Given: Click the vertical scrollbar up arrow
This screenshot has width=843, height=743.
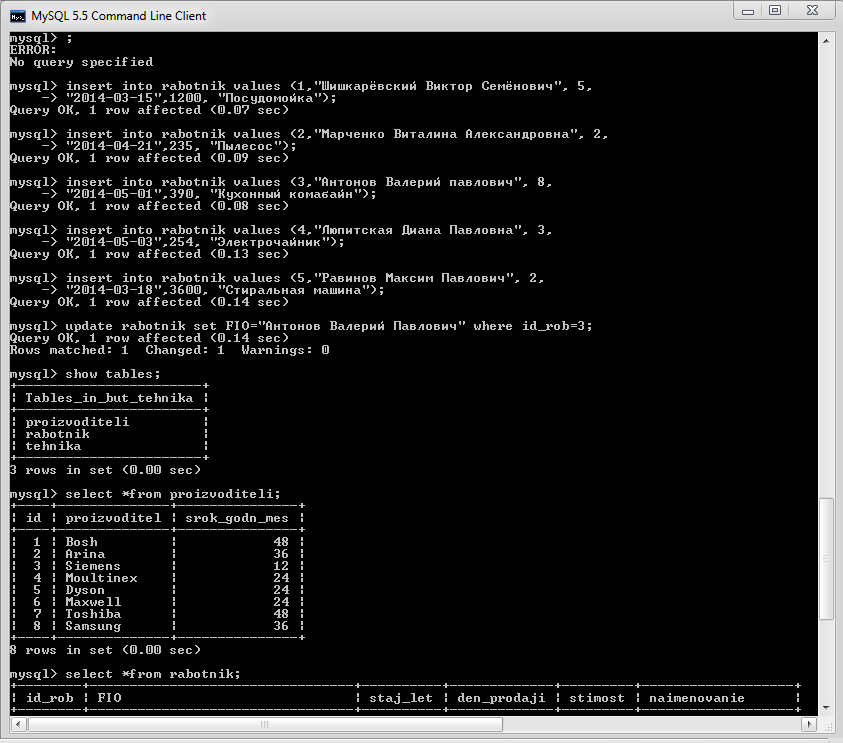Looking at the screenshot, I should (826, 41).
